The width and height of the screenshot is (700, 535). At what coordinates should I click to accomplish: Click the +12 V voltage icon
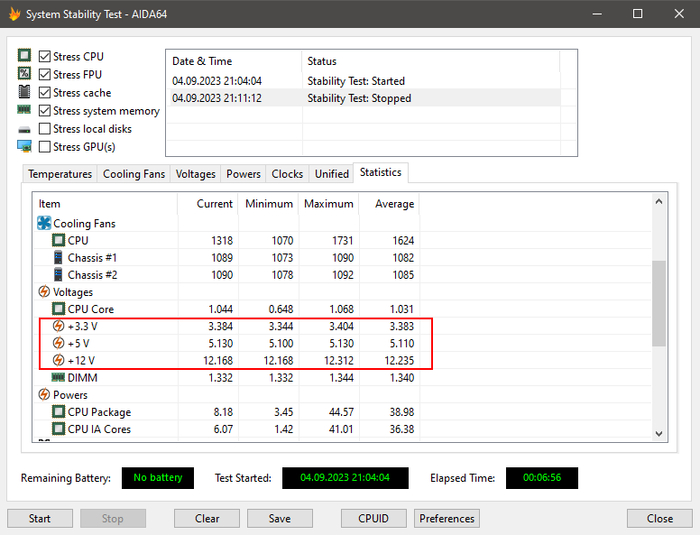pyautogui.click(x=58, y=360)
